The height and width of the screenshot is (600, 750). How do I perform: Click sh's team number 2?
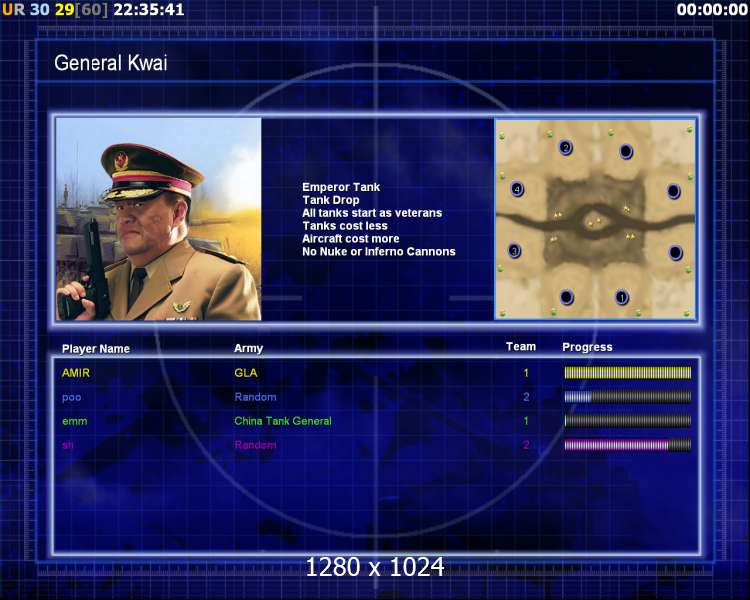coord(526,445)
